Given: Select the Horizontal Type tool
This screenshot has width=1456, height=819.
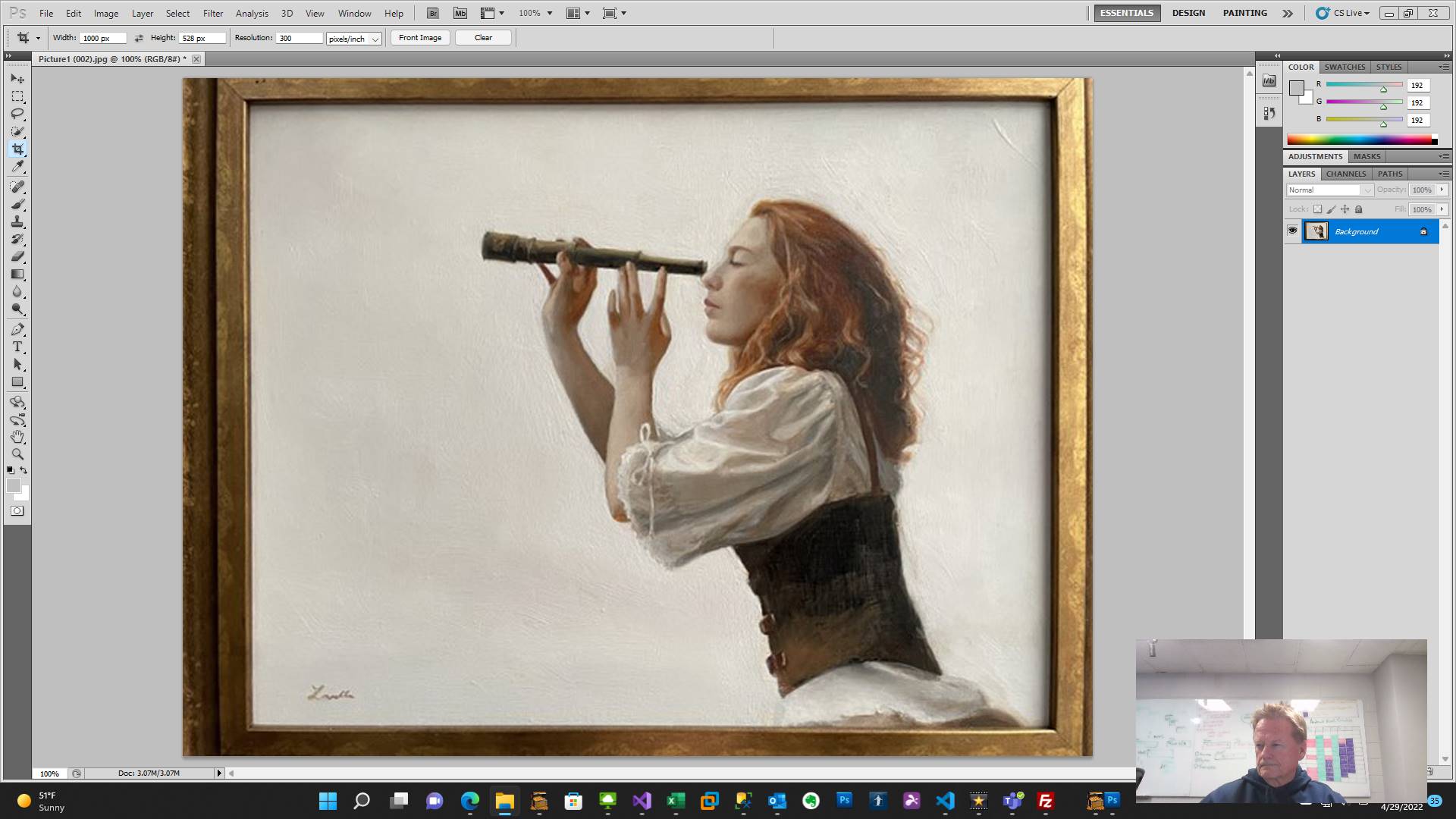Looking at the screenshot, I should click(x=17, y=347).
